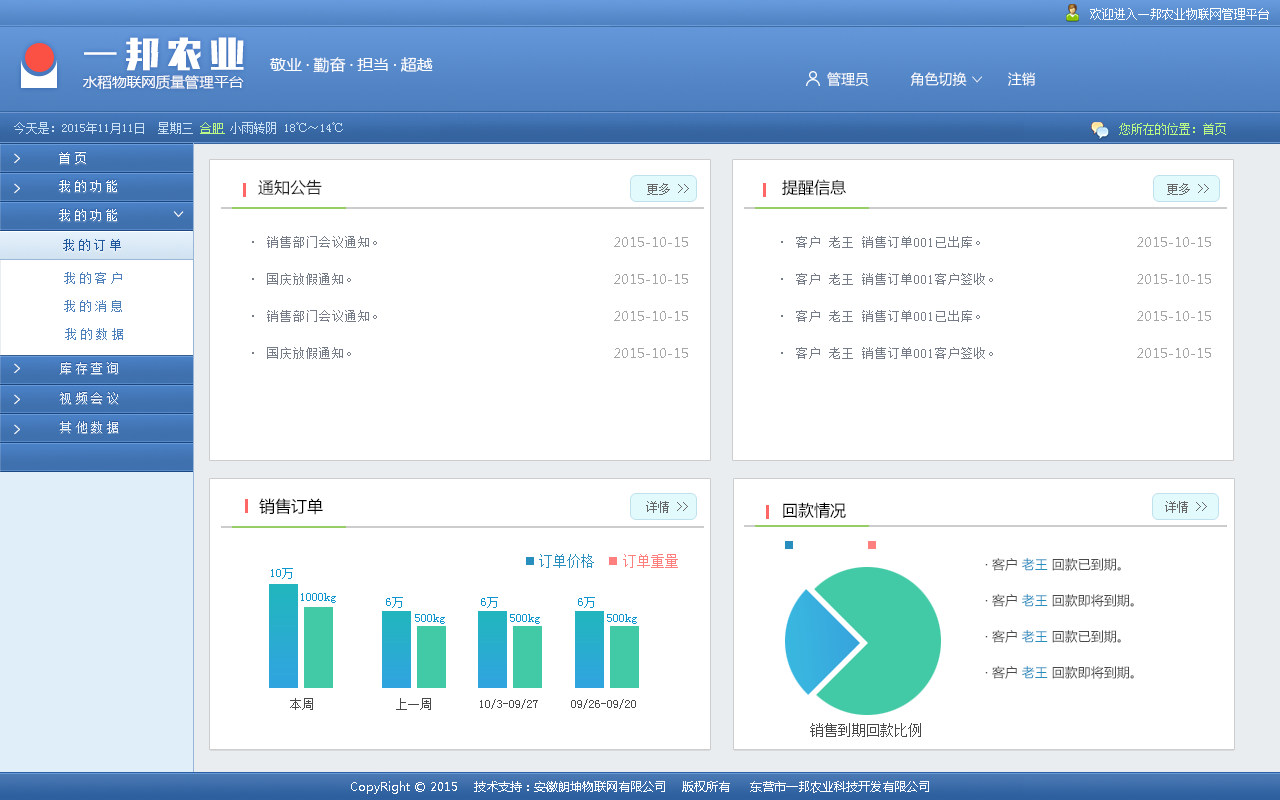
Task: Click the 合肥 city link
Action: pyautogui.click(x=212, y=128)
